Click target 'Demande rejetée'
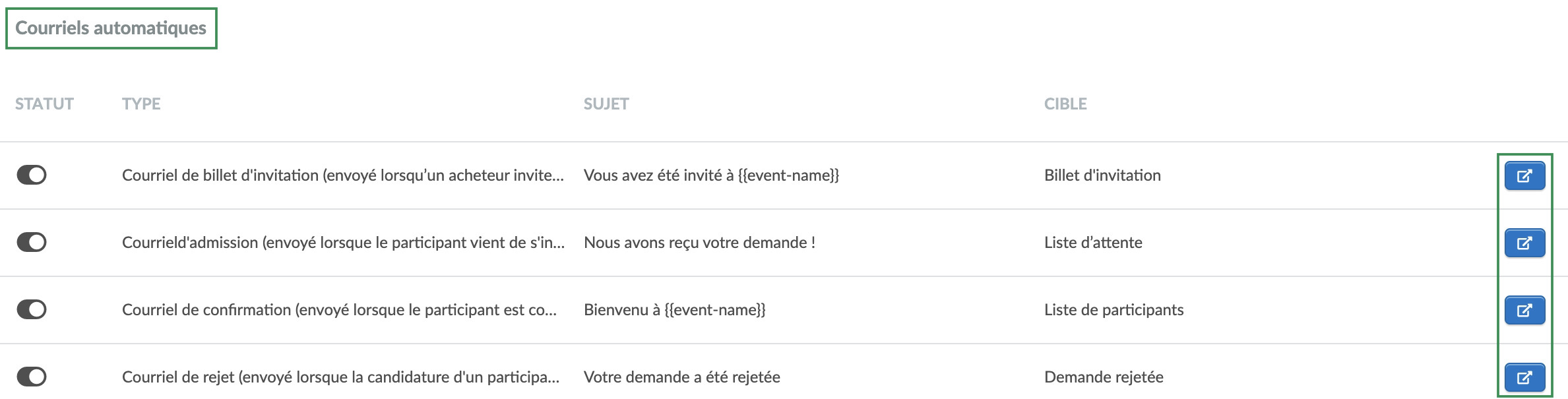The height and width of the screenshot is (399, 1568). point(1104,377)
